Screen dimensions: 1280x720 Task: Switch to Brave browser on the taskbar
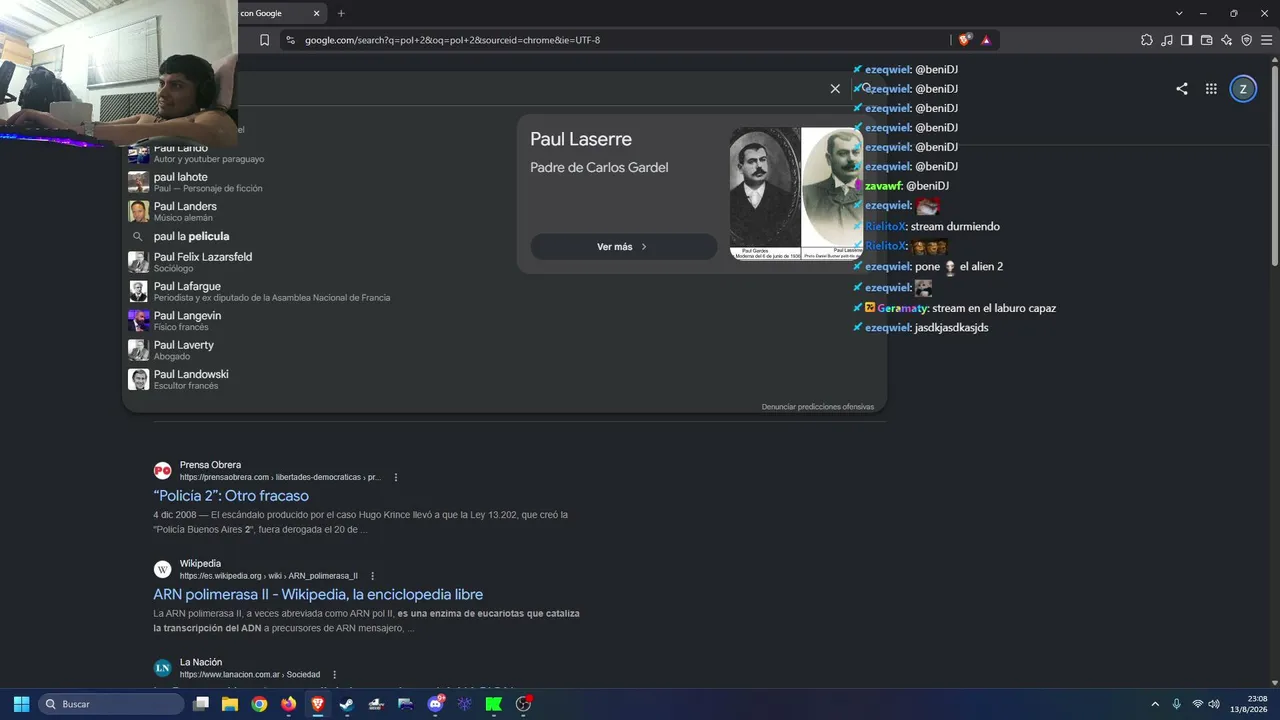pos(318,704)
